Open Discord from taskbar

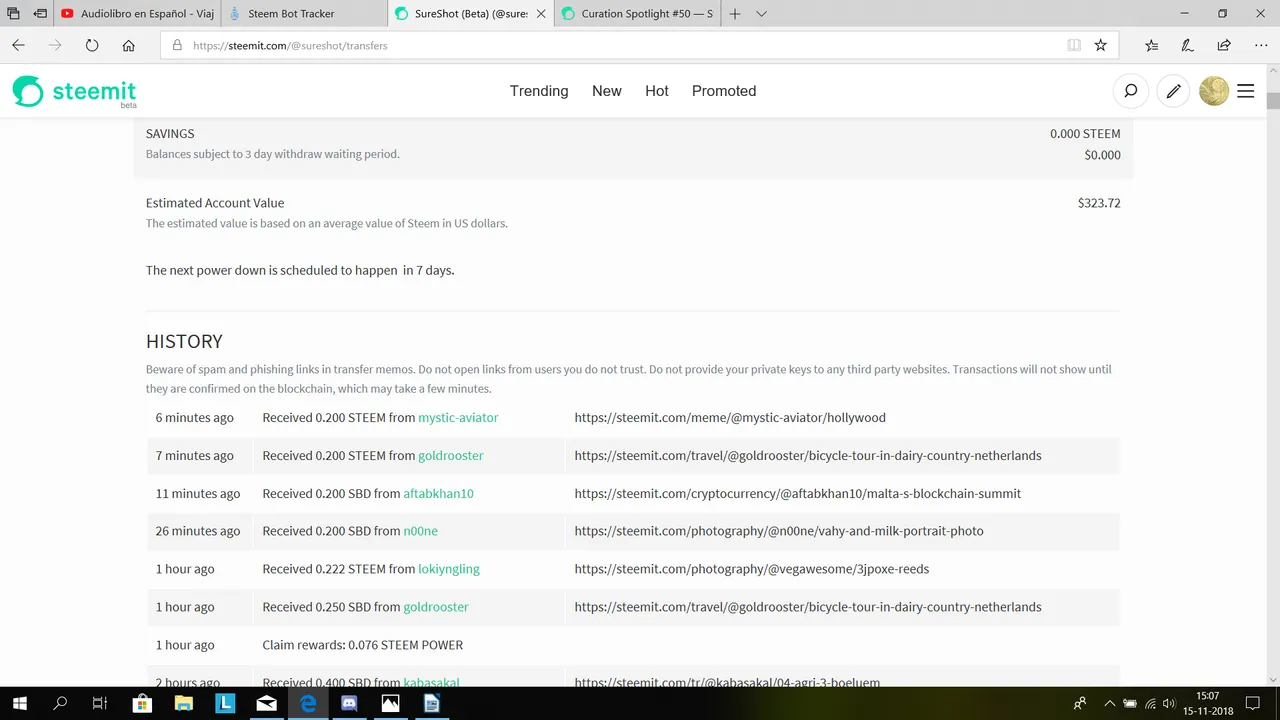(x=349, y=703)
